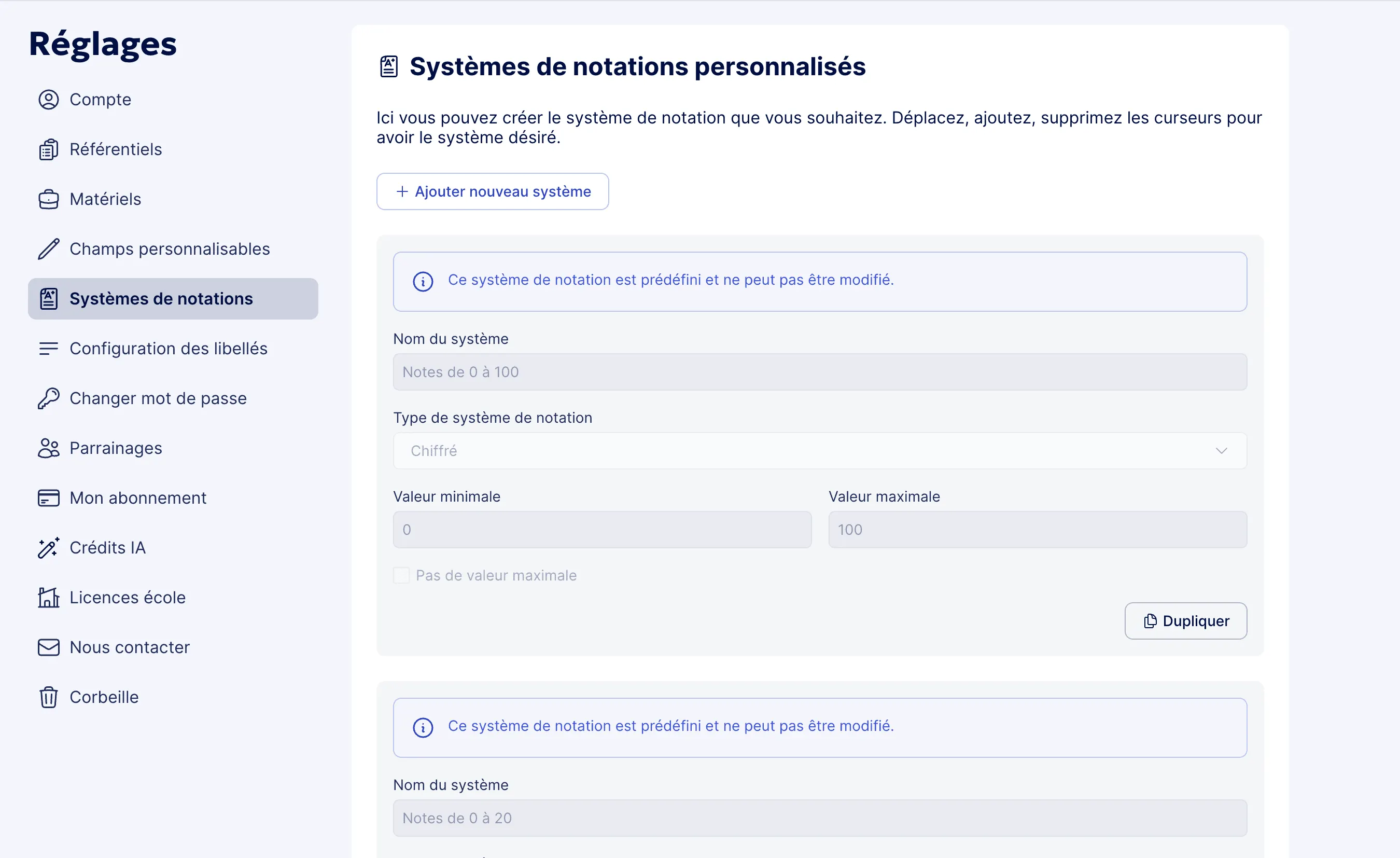Open the Matériels settings page
This screenshot has height=858, width=1400.
click(173, 199)
